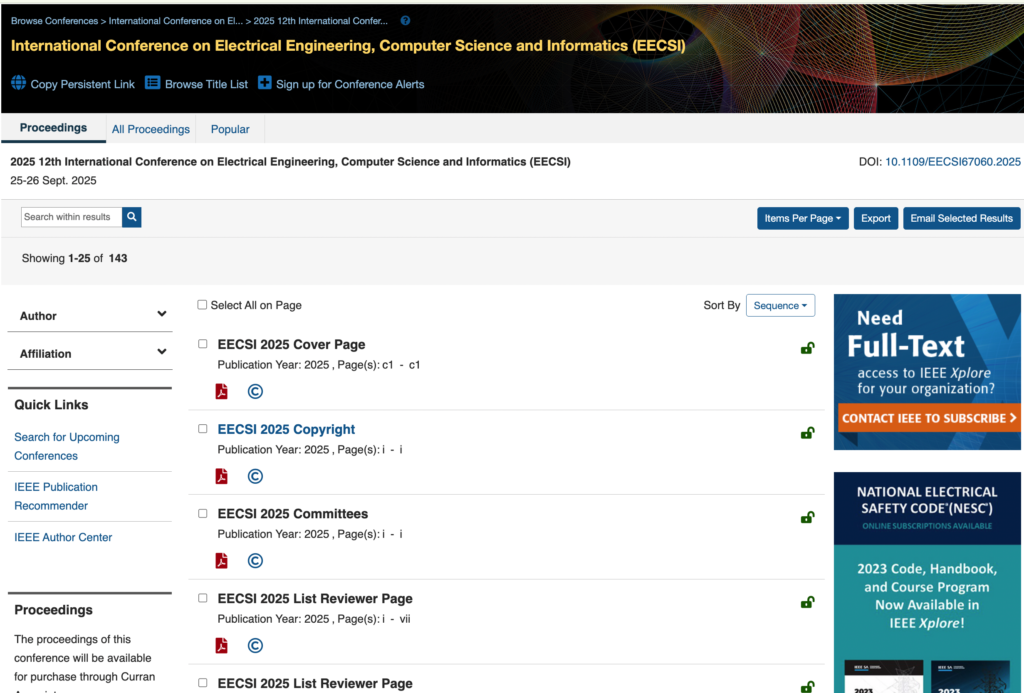Select the EECSI 2025 Committees checkbox
The height and width of the screenshot is (693, 1024).
[x=203, y=514]
